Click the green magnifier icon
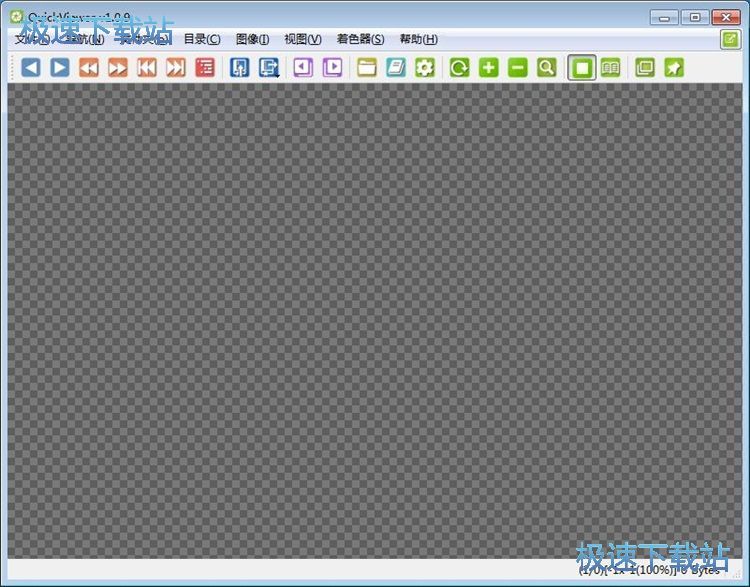The height and width of the screenshot is (587, 750). pos(547,67)
